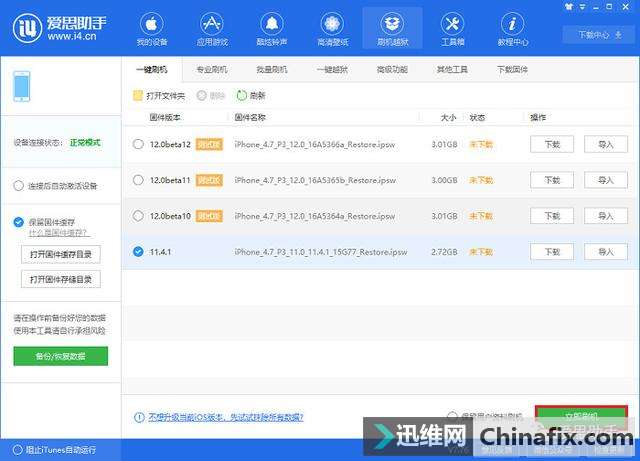Download the 12.0beta11 firmware
Viewport: 640px width, 461px height.
(x=552, y=180)
